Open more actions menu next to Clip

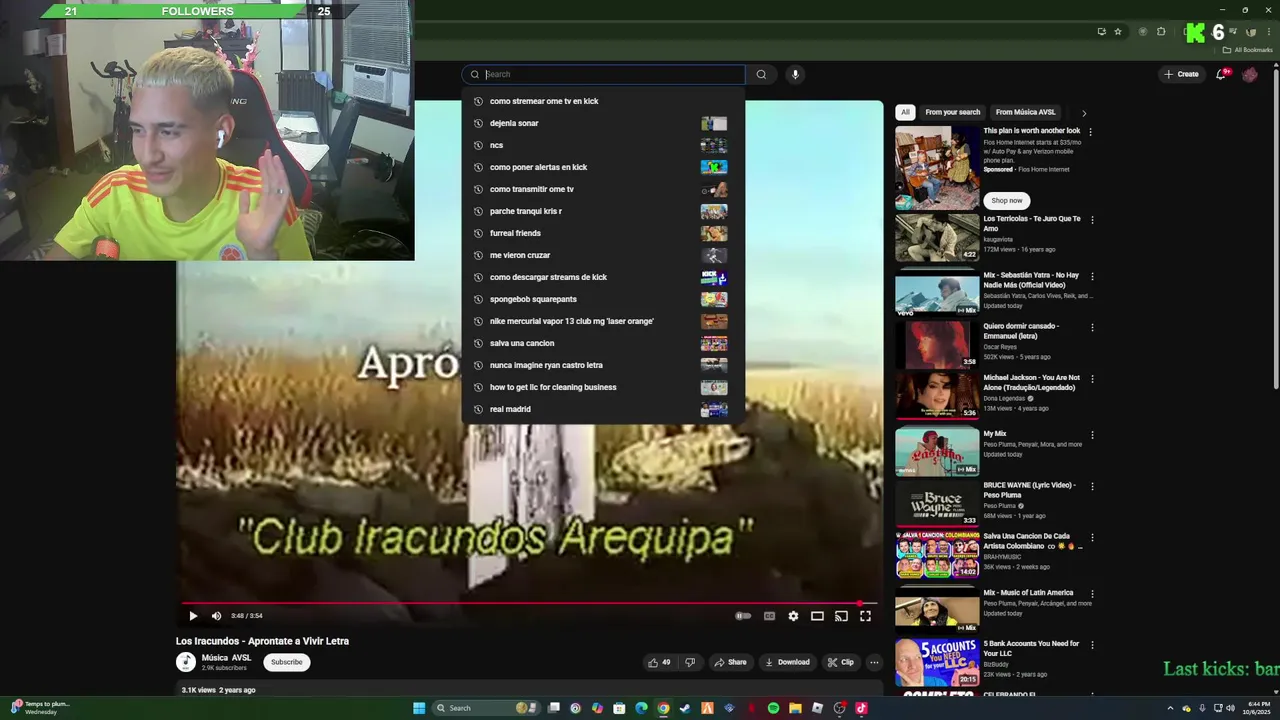[874, 662]
